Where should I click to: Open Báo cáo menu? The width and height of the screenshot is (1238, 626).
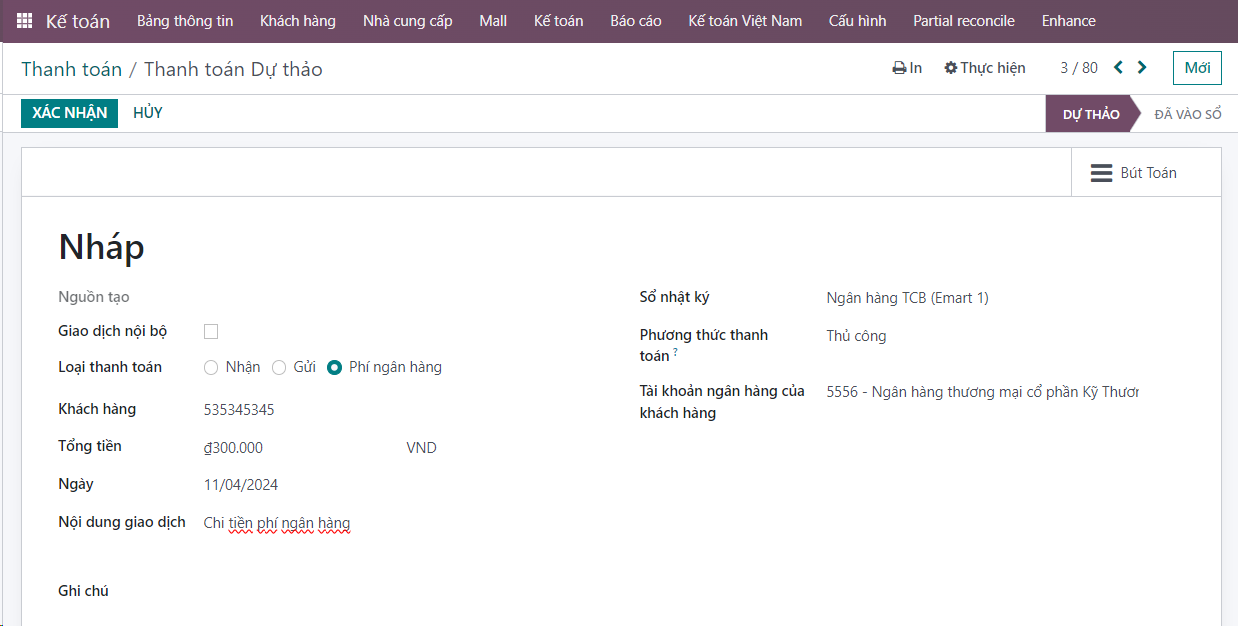click(636, 21)
